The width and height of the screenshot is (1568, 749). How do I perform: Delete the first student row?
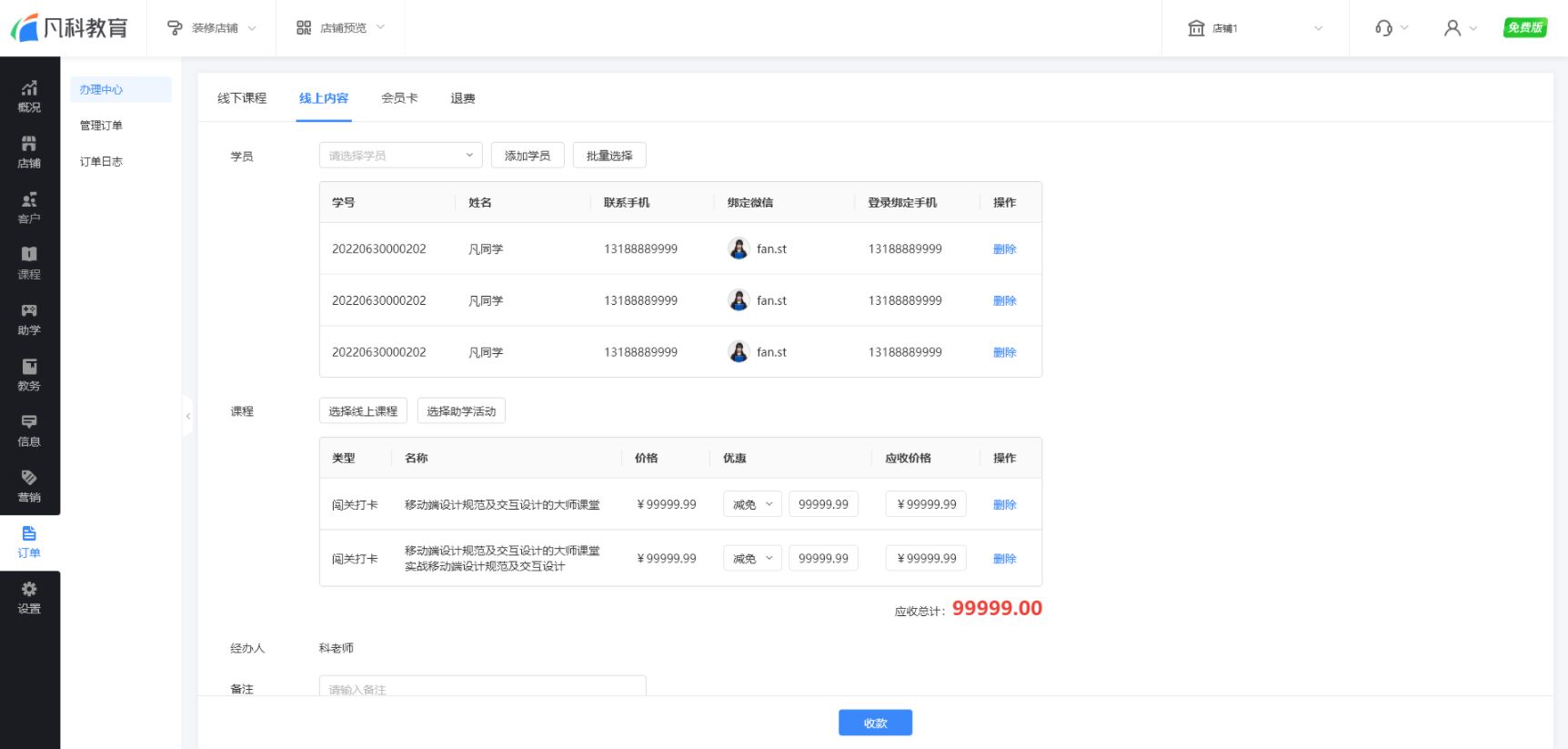pyautogui.click(x=1004, y=248)
